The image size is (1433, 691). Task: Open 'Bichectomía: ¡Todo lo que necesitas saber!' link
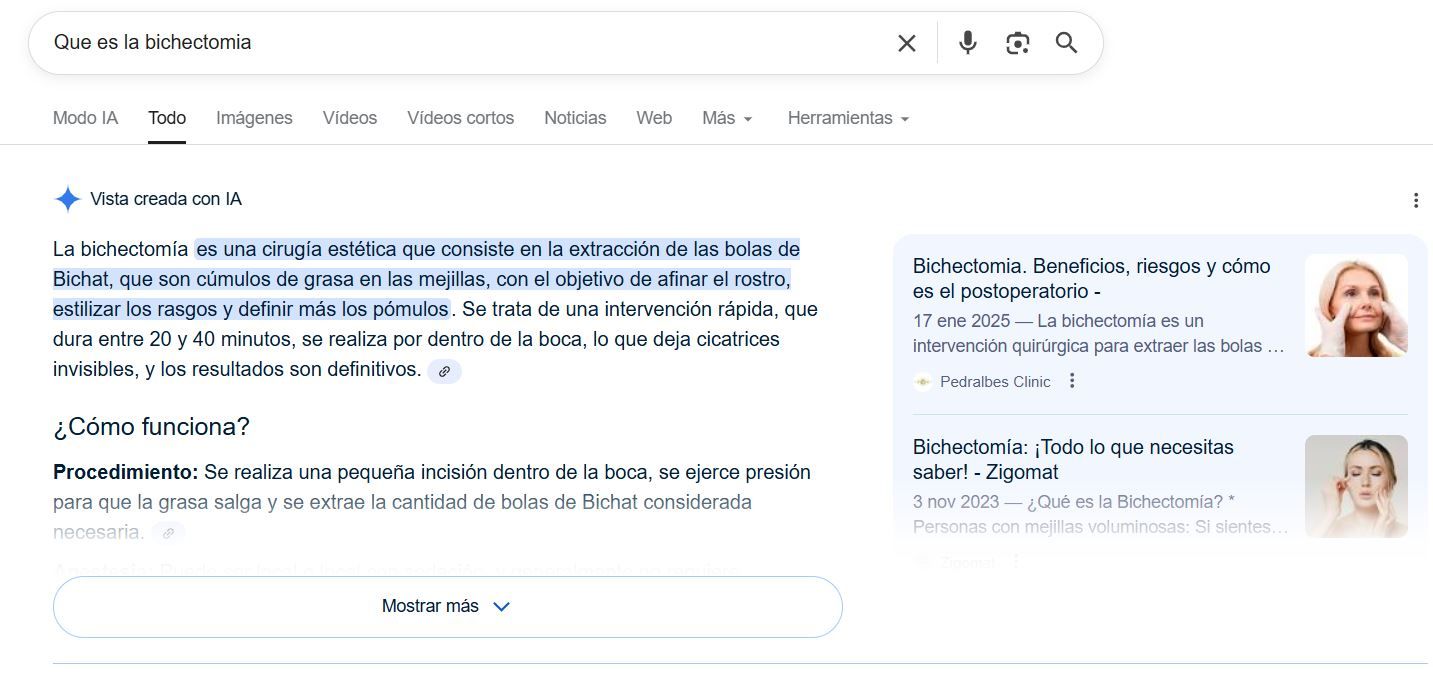point(1073,459)
